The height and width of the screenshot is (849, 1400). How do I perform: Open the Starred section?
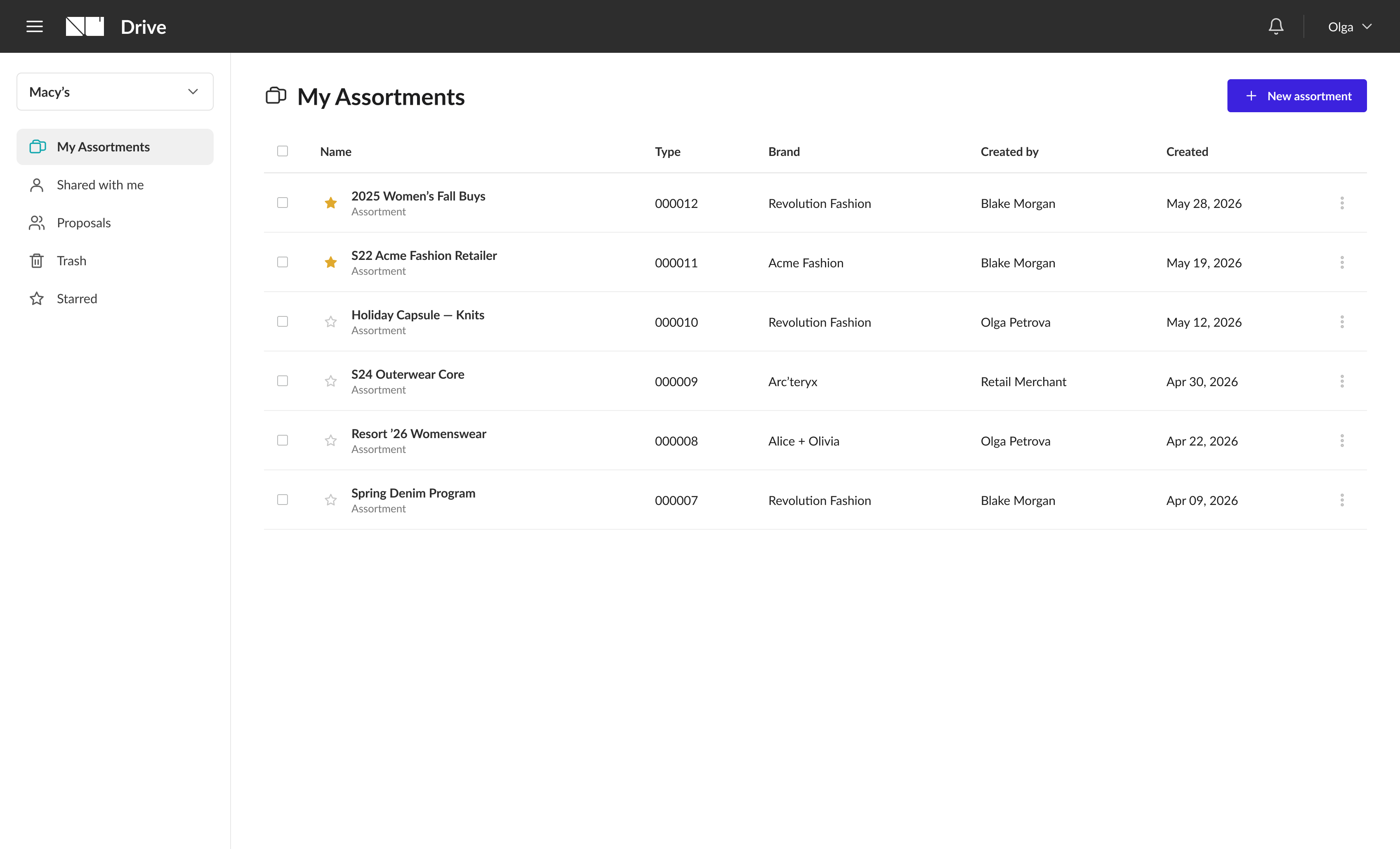(115, 298)
